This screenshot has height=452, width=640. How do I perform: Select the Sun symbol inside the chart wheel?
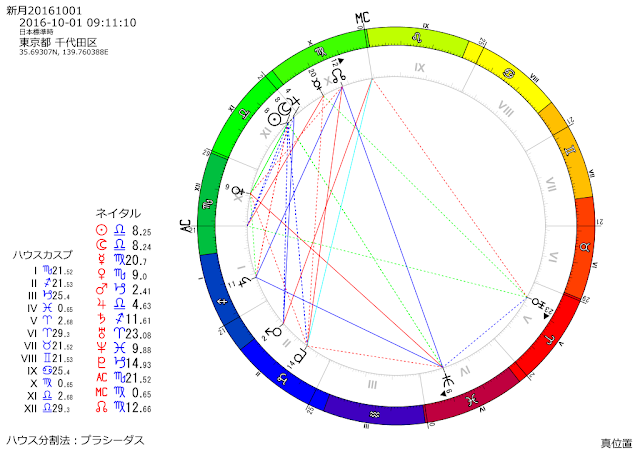pyautogui.click(x=276, y=119)
